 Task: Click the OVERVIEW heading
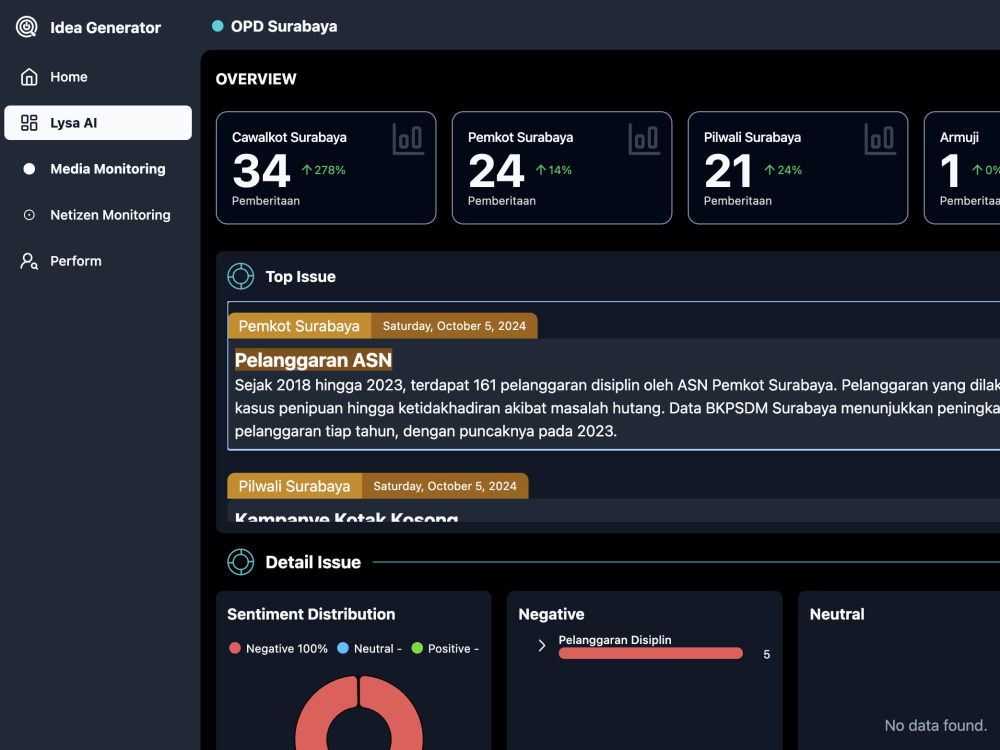[x=256, y=79]
